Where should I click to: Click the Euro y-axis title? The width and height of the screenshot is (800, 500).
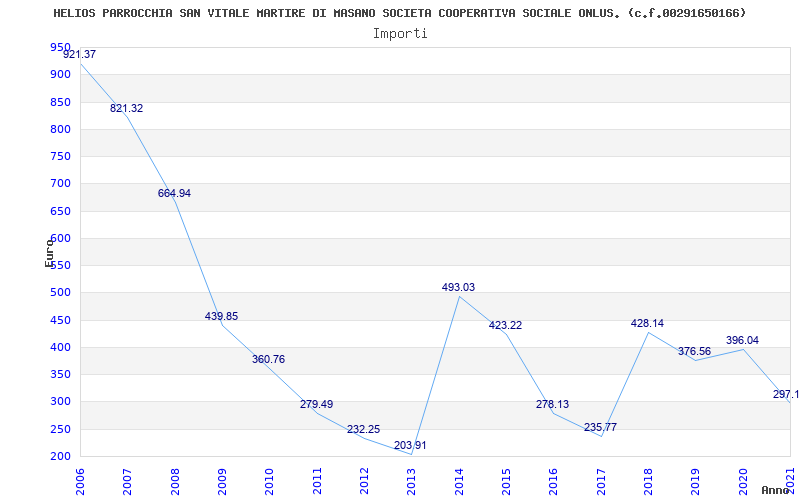tap(49, 252)
